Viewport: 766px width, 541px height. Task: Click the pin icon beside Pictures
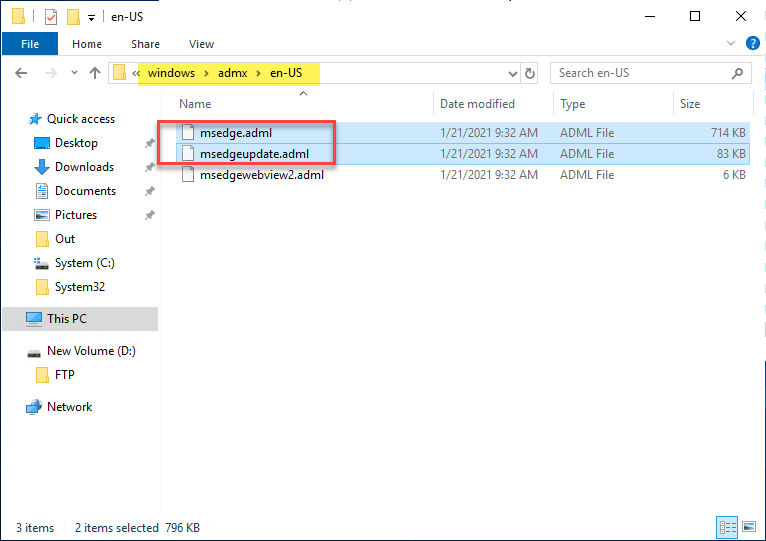(x=149, y=215)
